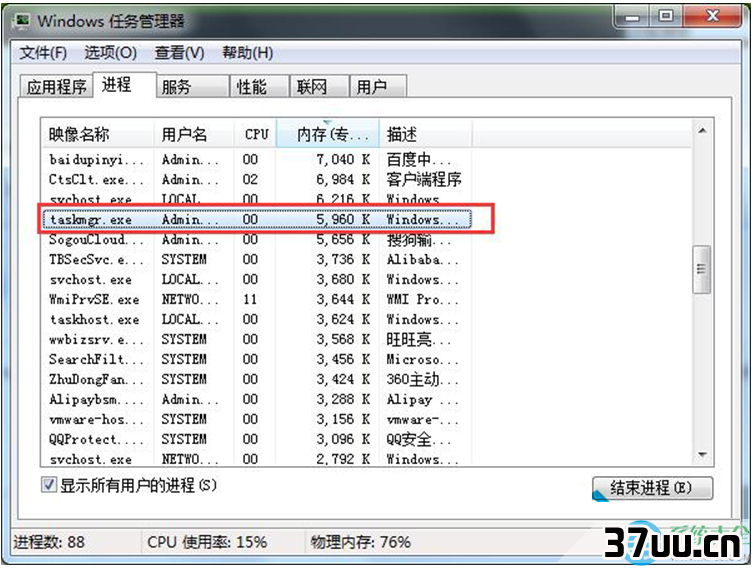
Task: Select the WmiPrvSE.exe process row
Action: coord(257,300)
